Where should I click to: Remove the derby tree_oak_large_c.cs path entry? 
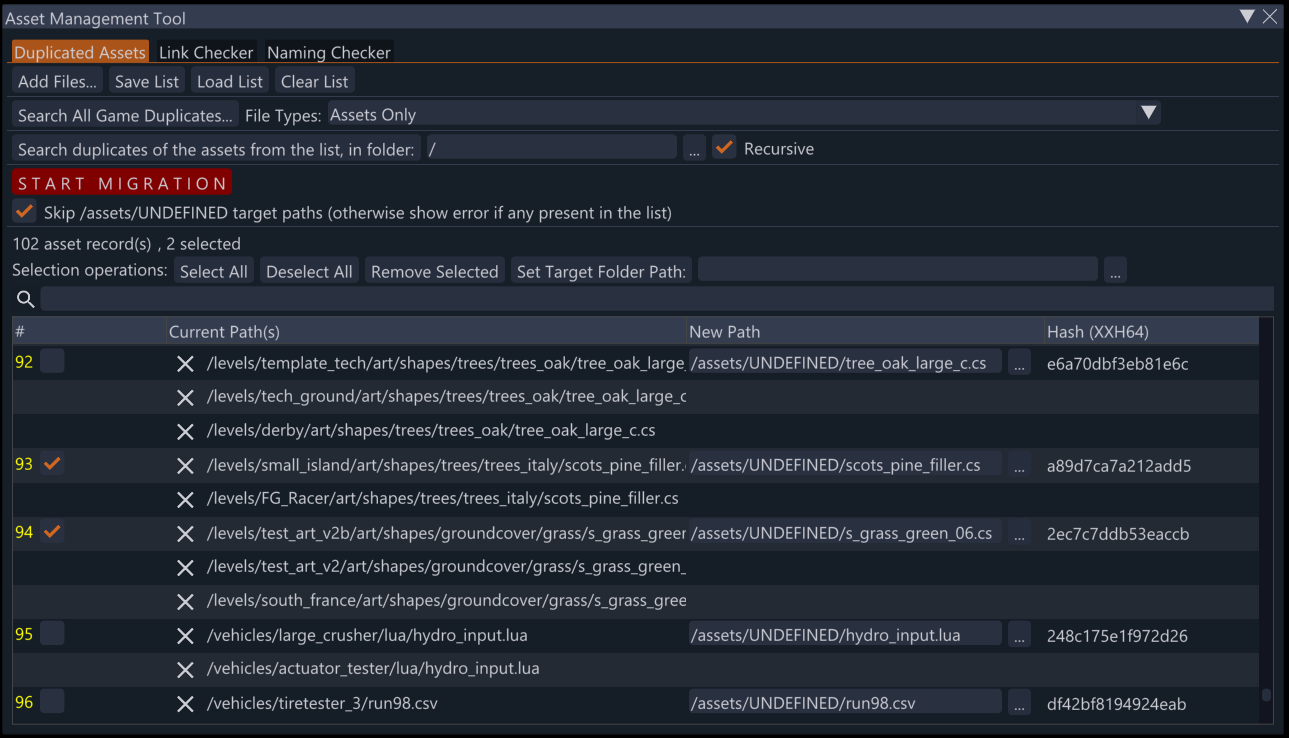pyautogui.click(x=185, y=432)
